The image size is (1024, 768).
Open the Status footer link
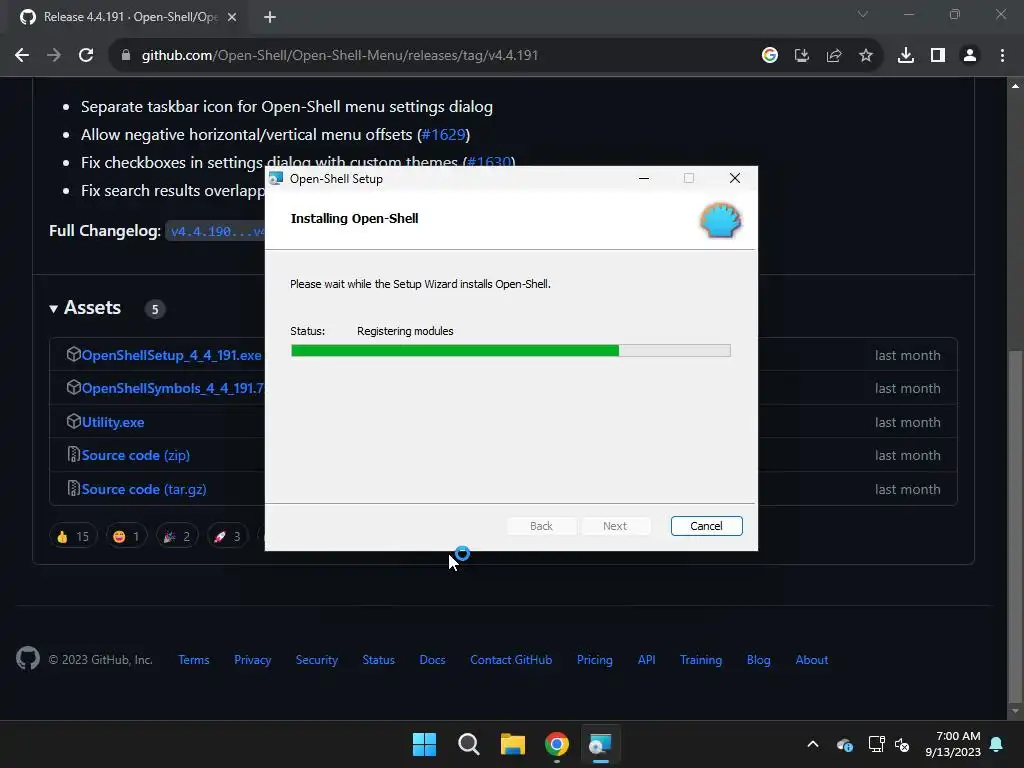tap(379, 660)
